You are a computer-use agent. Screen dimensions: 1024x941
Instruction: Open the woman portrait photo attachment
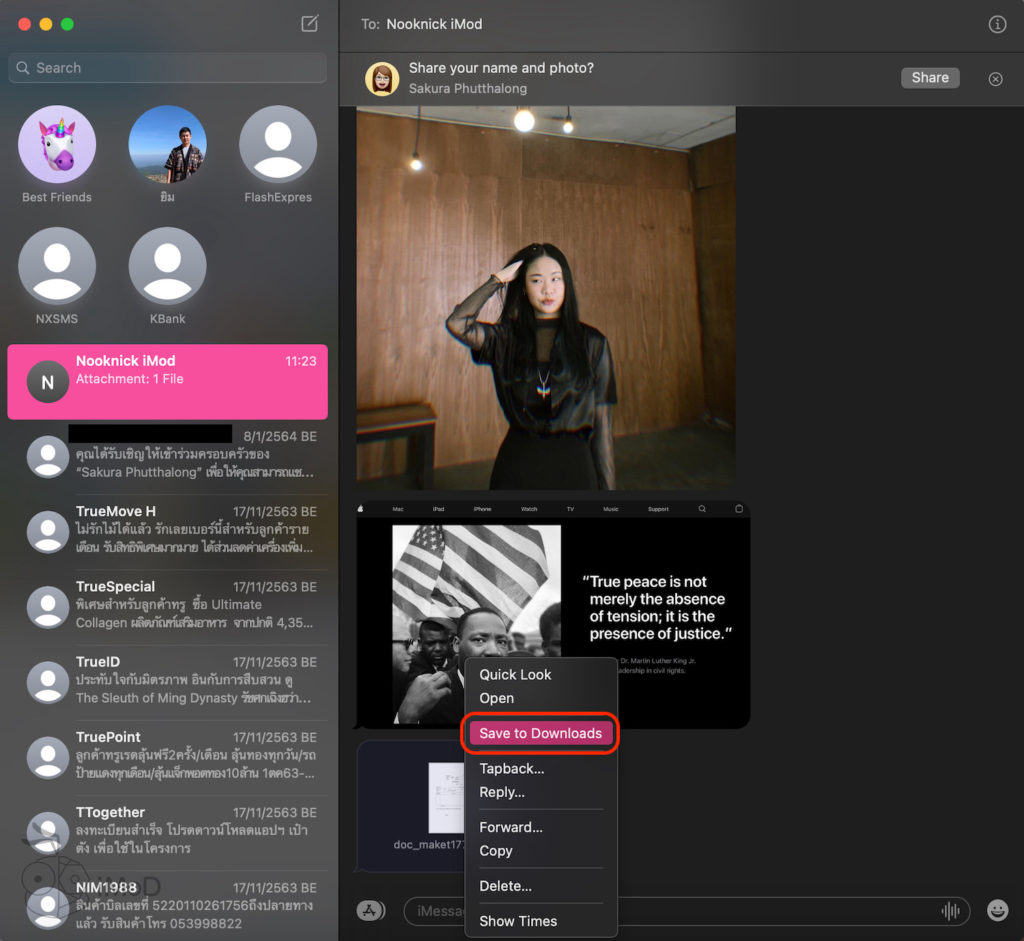pyautogui.click(x=546, y=298)
